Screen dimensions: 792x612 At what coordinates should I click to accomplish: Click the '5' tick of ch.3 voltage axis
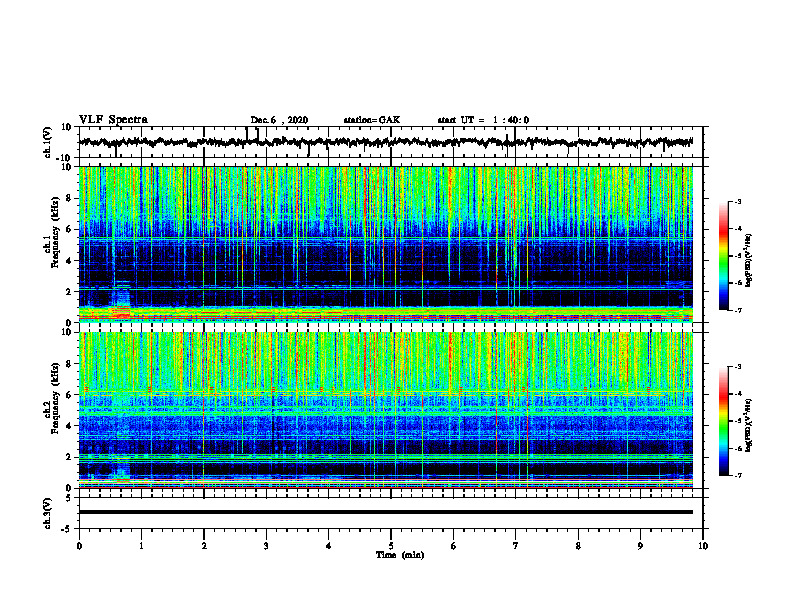pos(69,498)
